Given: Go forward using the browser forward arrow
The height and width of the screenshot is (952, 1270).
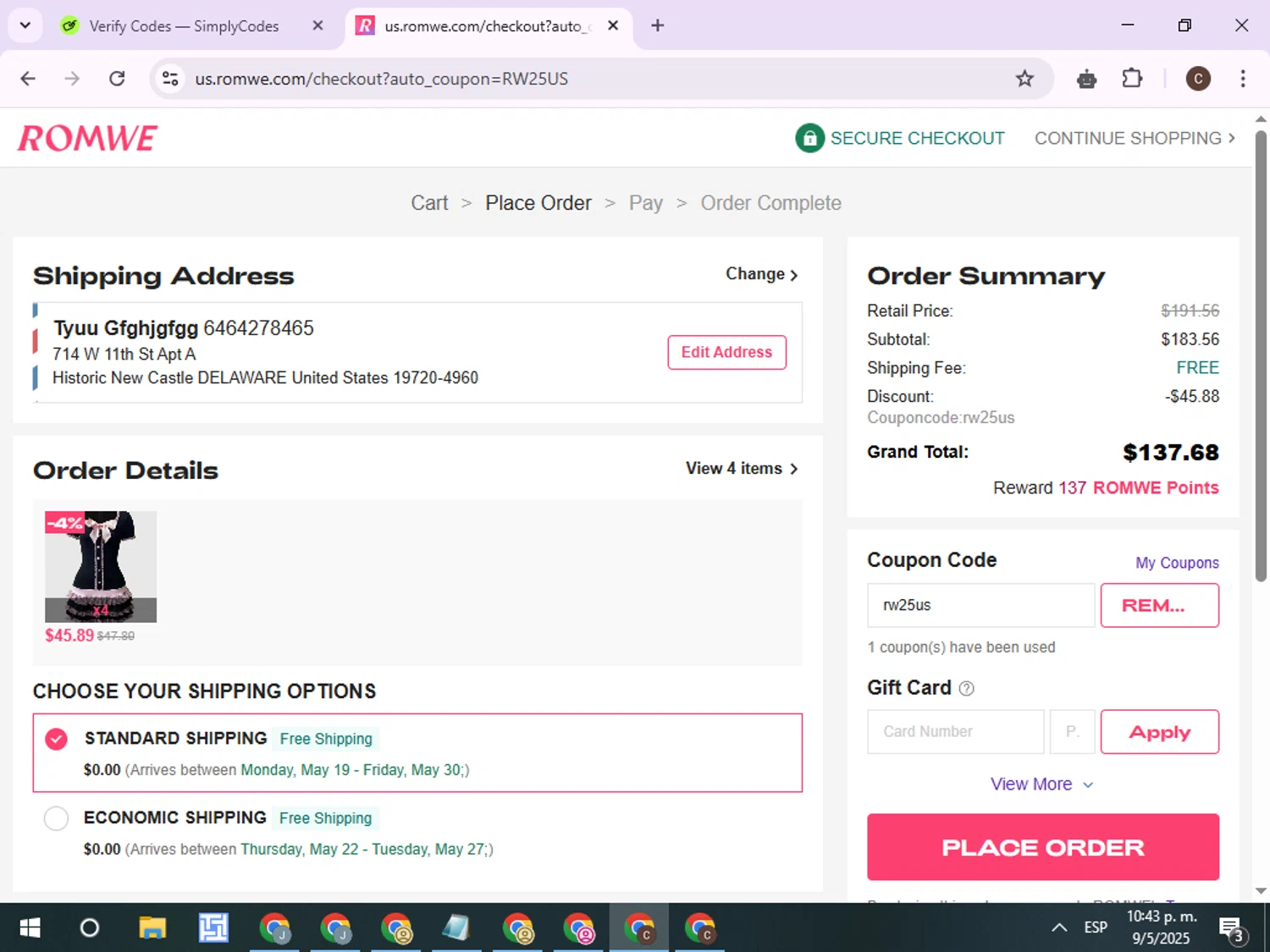Looking at the screenshot, I should pyautogui.click(x=72, y=79).
